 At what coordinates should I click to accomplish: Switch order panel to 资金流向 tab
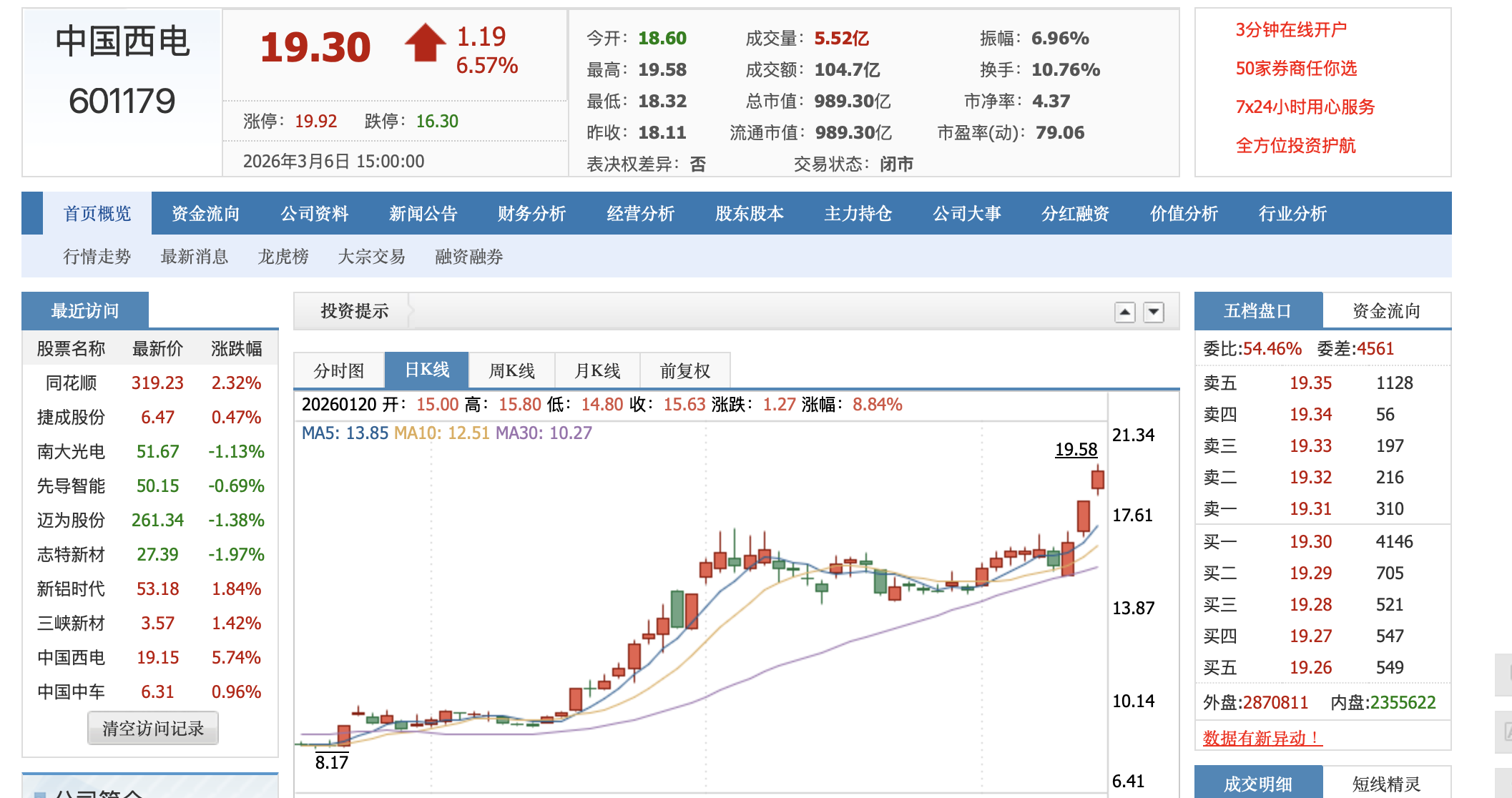(1385, 310)
